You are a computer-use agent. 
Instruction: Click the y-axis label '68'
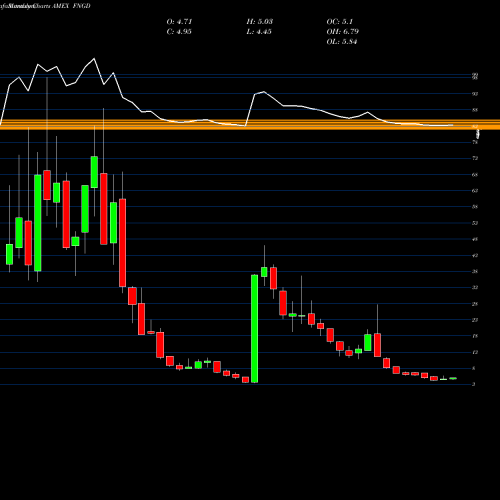(x=475, y=174)
